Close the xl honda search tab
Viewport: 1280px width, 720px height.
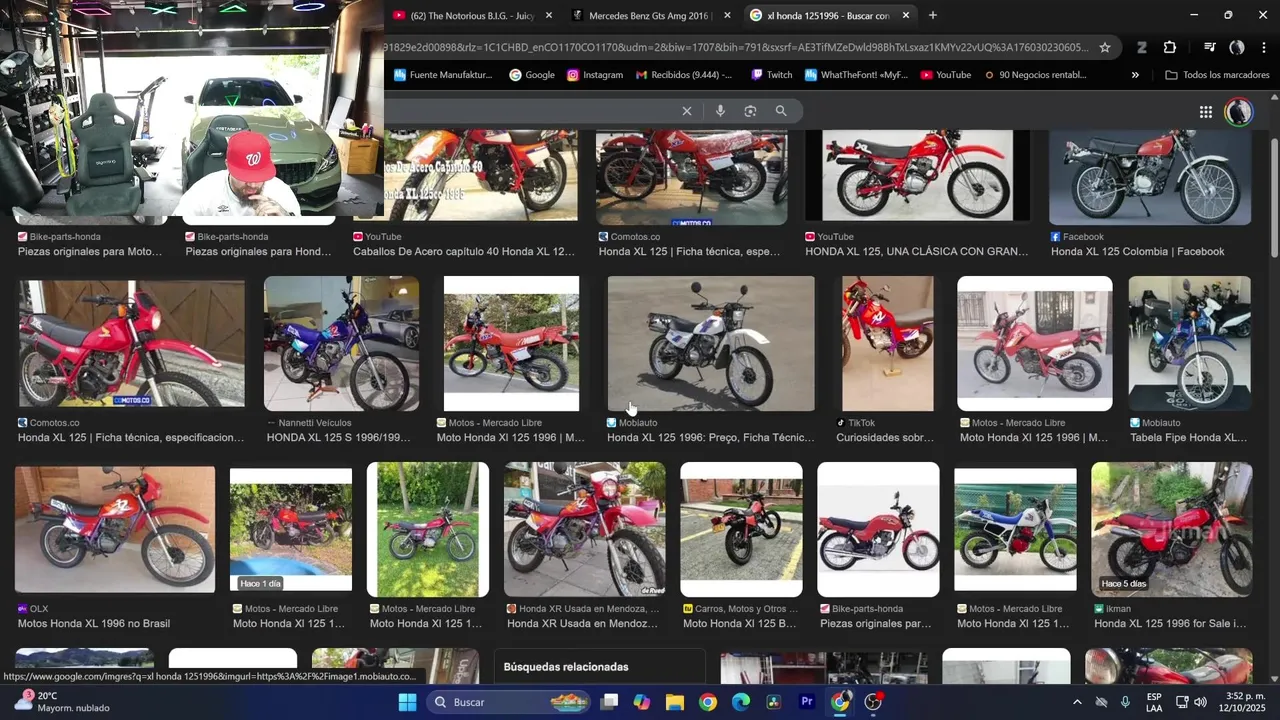point(906,15)
